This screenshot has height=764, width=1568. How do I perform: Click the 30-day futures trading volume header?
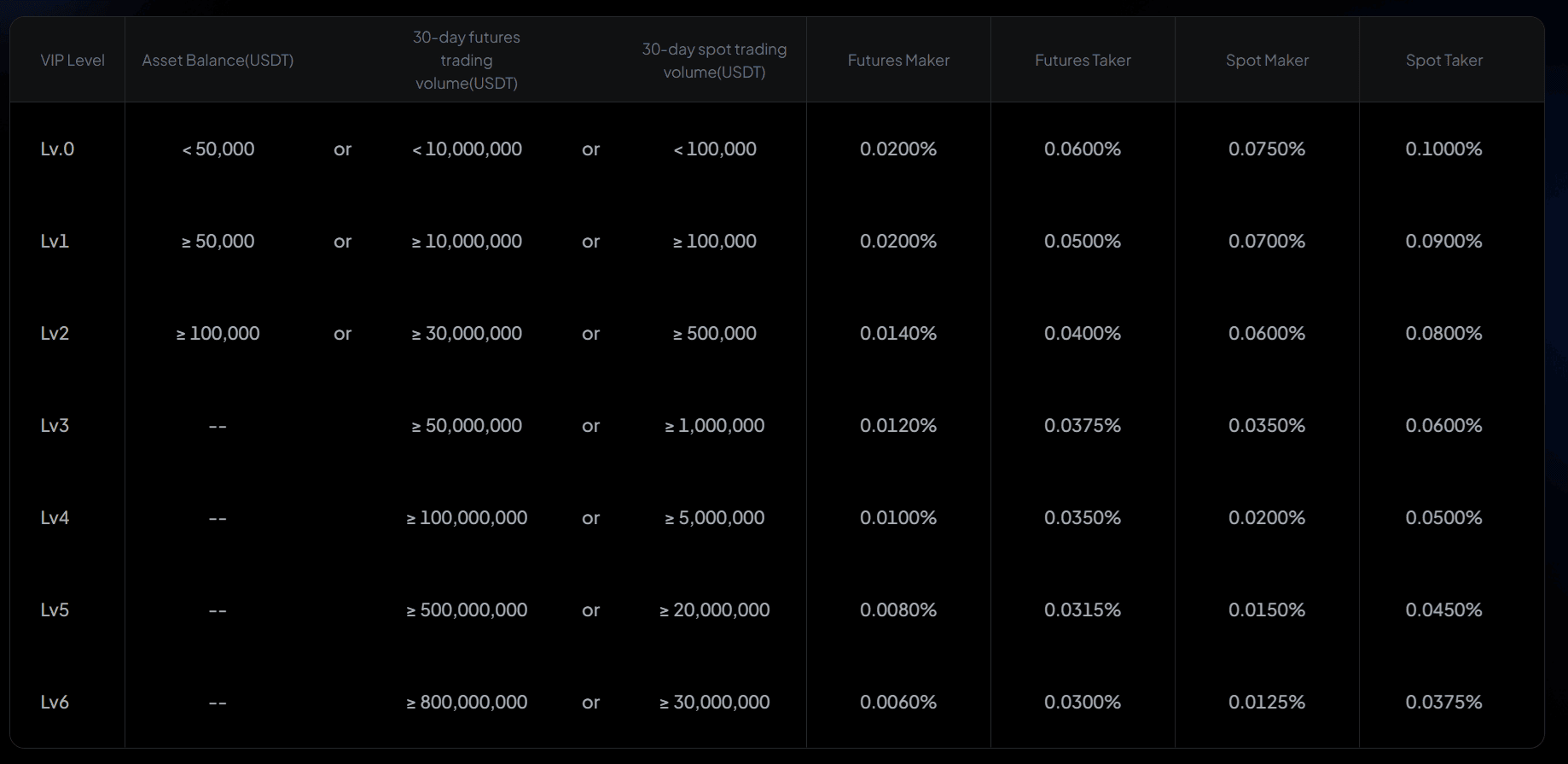467,61
